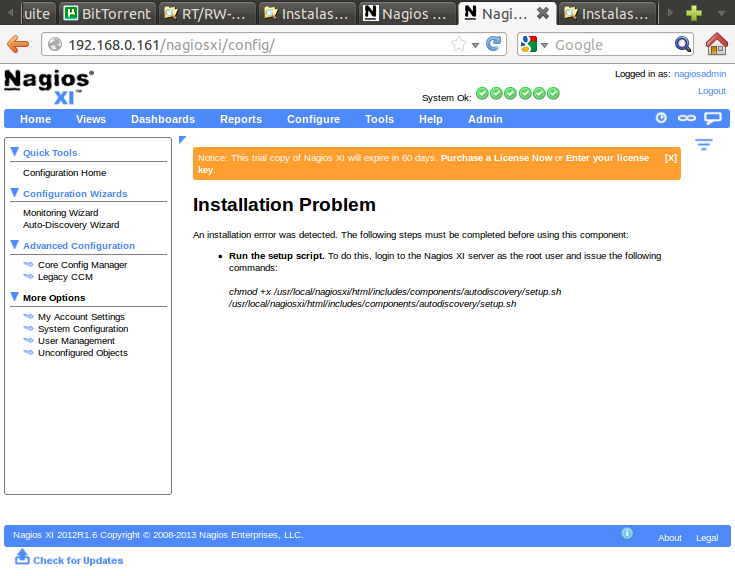Viewport: 735px width, 576px height.
Task: Open the Monitoring Wizard link
Action: click(60, 212)
